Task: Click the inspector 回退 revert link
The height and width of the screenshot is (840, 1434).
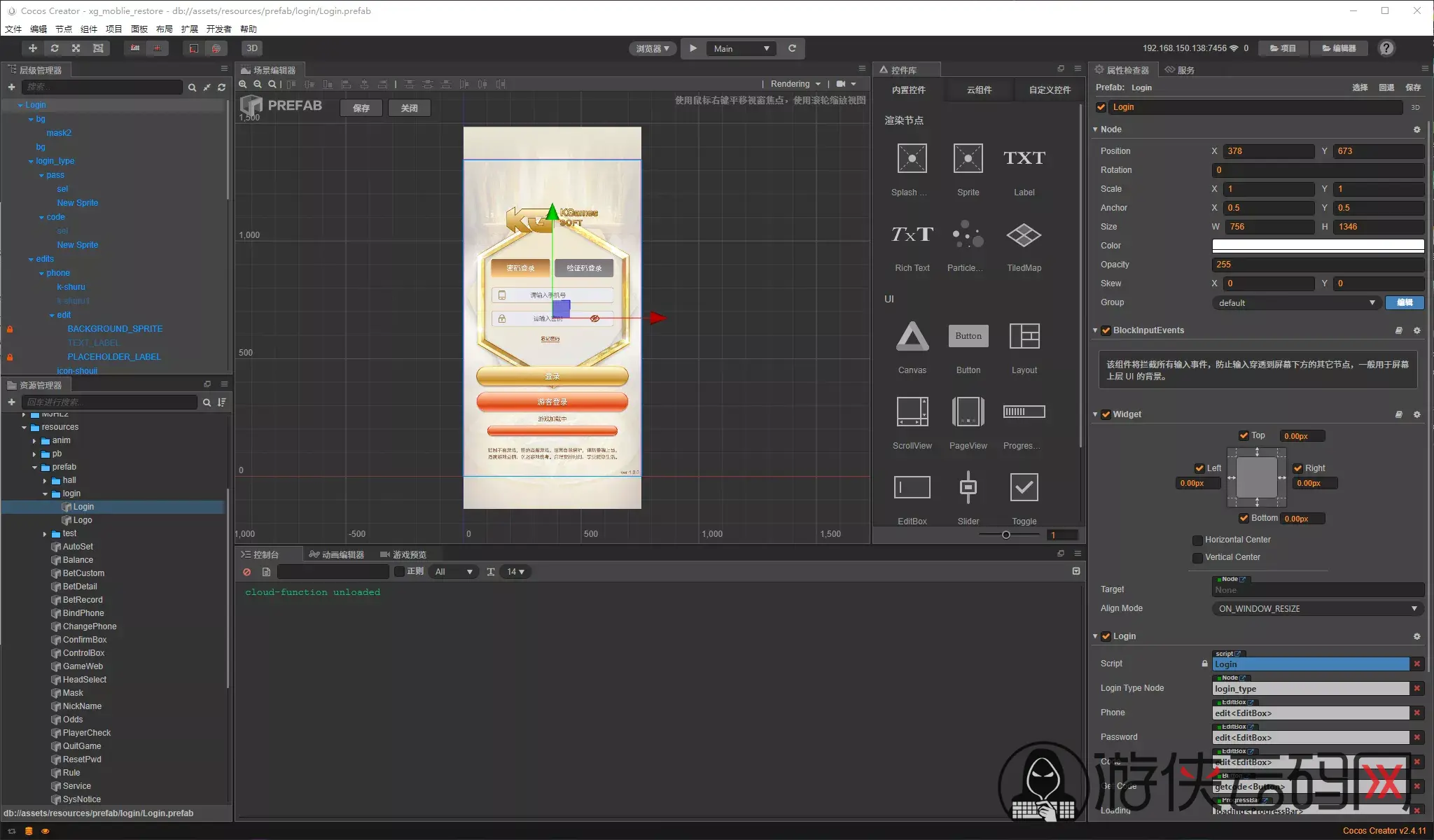Action: pos(1386,87)
